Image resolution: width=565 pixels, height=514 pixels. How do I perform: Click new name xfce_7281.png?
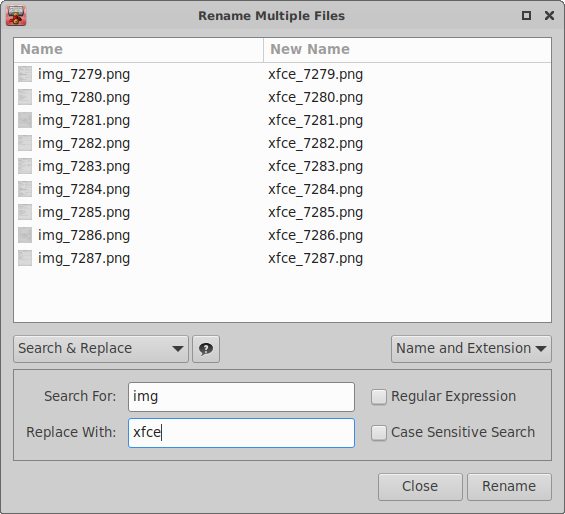click(315, 121)
